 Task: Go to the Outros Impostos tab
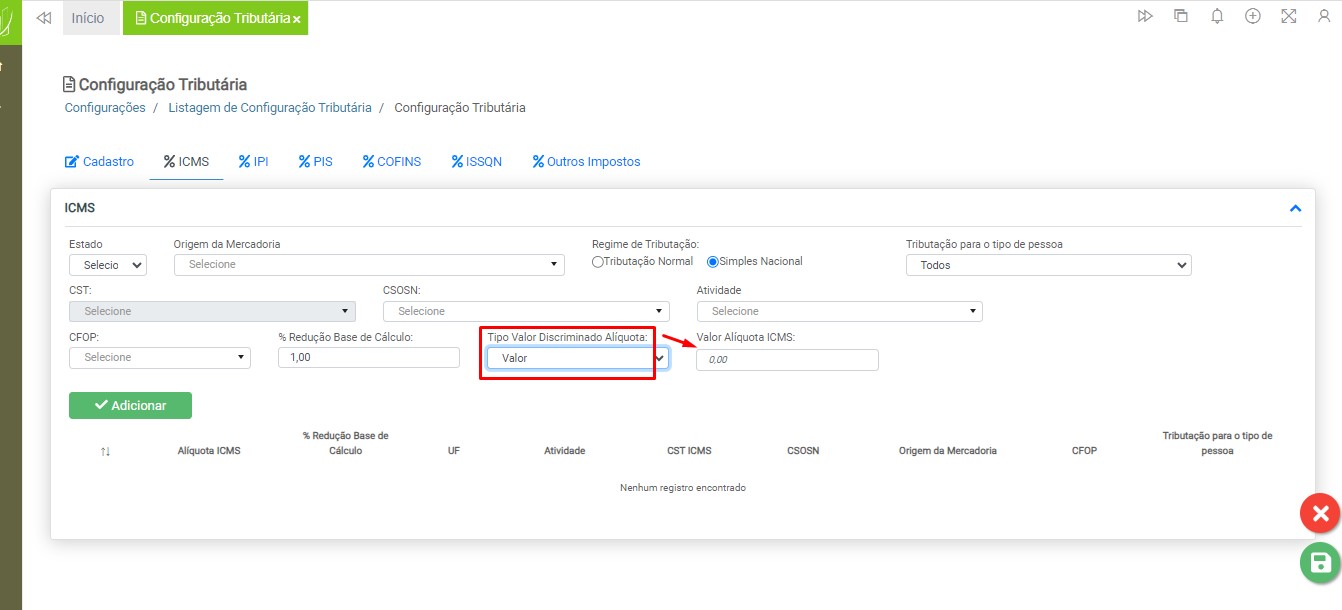[x=586, y=162]
